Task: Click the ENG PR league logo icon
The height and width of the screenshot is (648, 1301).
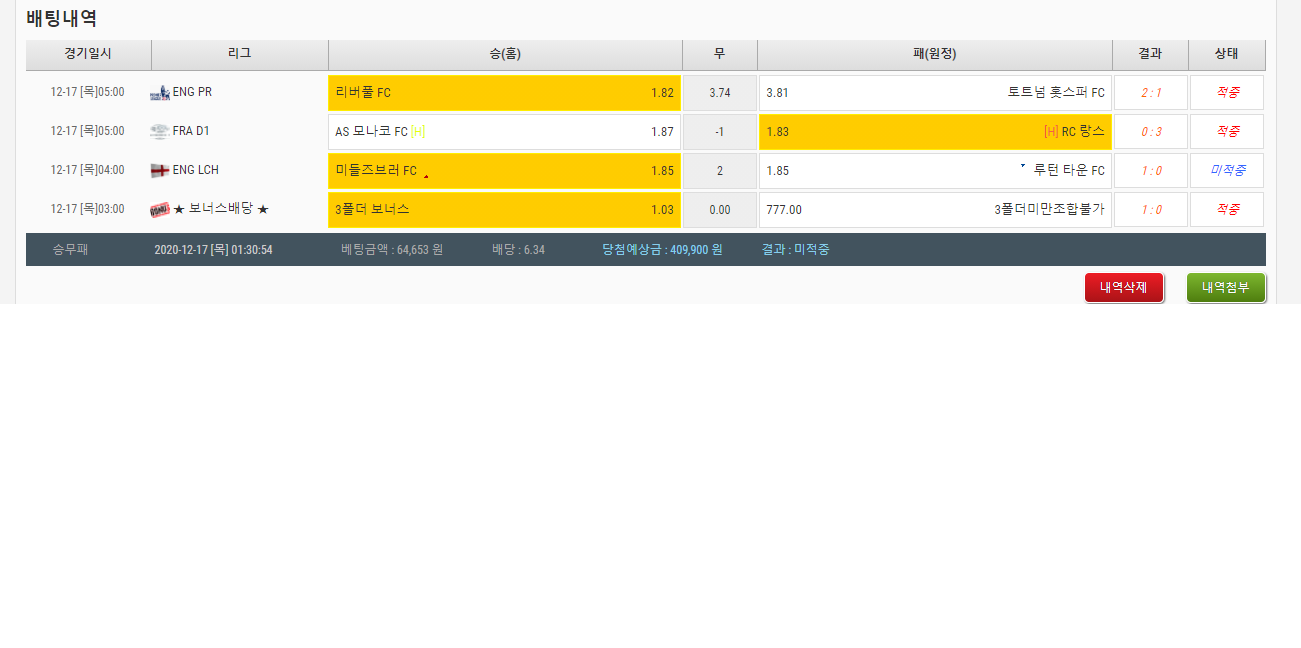Action: (x=160, y=93)
